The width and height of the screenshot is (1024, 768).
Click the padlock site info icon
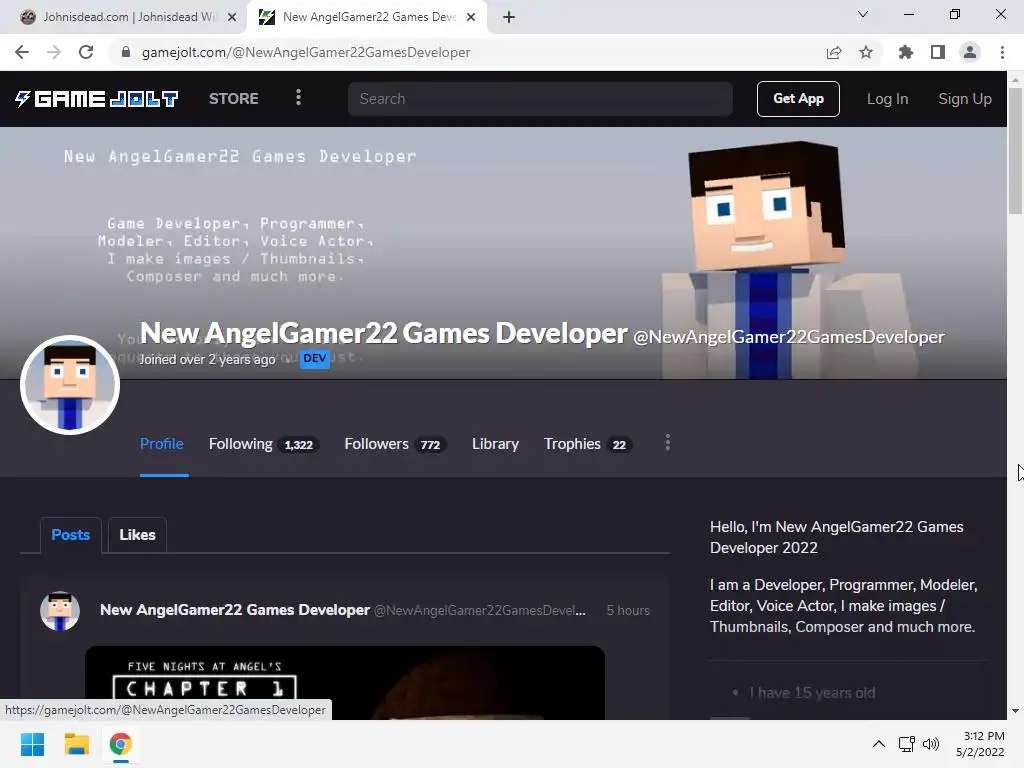tap(126, 52)
